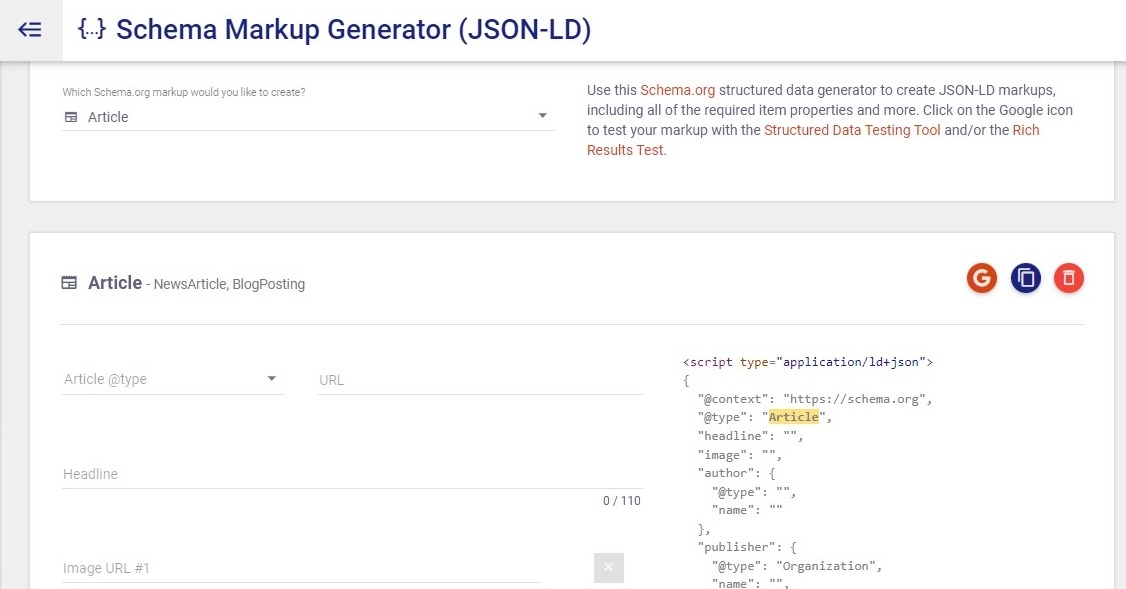
Task: Click the 0/110 character counter
Action: point(621,500)
